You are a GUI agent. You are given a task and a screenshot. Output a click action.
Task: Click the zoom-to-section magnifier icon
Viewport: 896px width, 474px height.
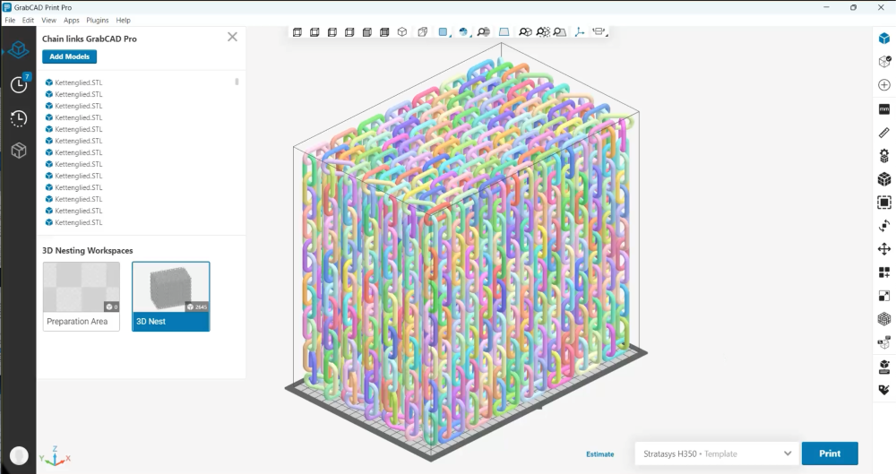pyautogui.click(x=483, y=33)
